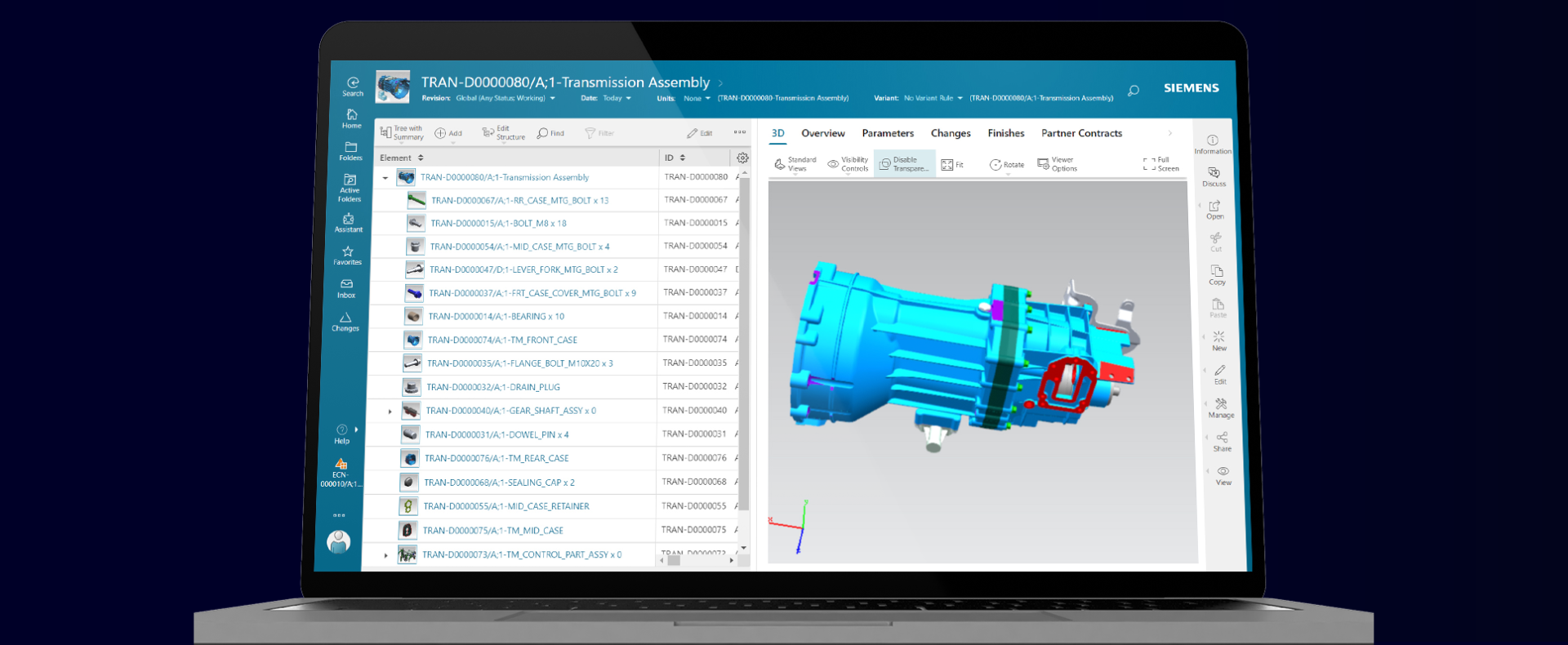Image resolution: width=1568 pixels, height=645 pixels.
Task: Click the Fit view icon
Action: pyautogui.click(x=951, y=165)
